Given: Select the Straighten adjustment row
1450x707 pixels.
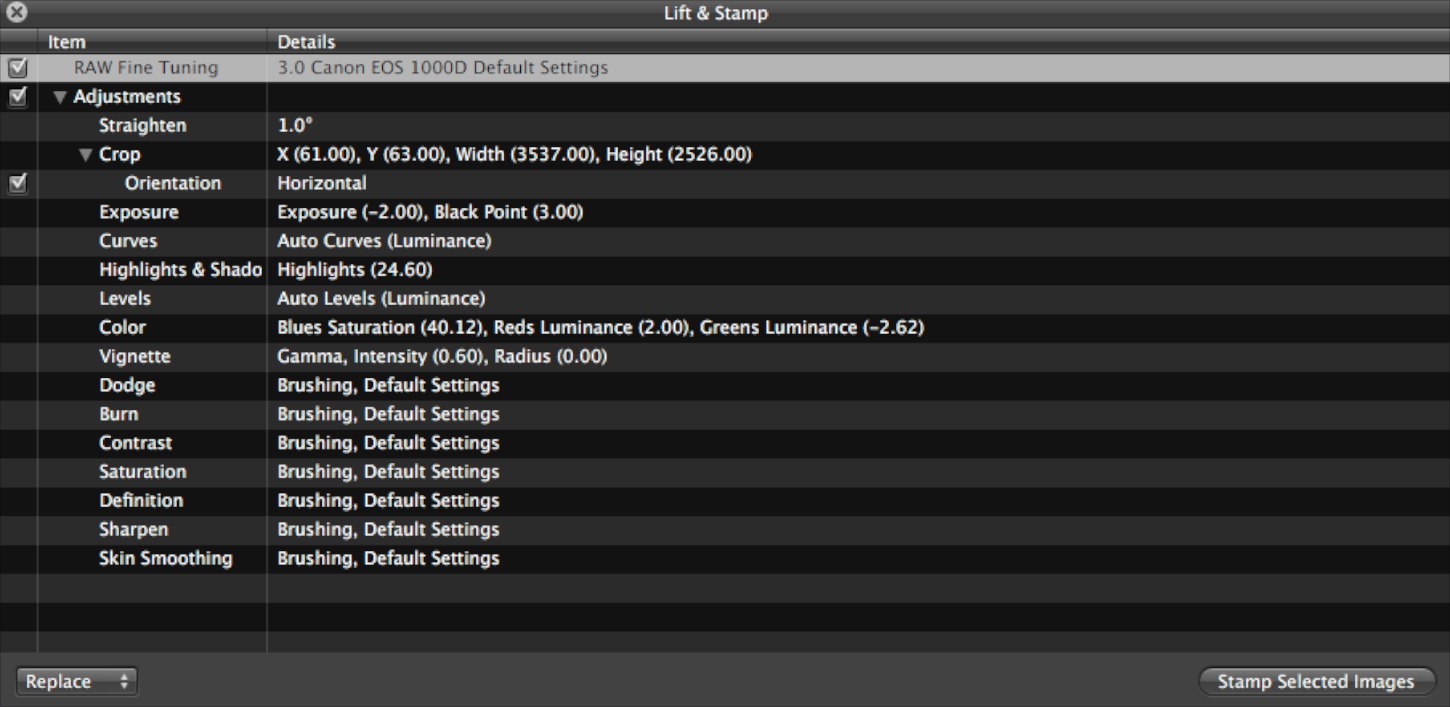Looking at the screenshot, I should (142, 126).
